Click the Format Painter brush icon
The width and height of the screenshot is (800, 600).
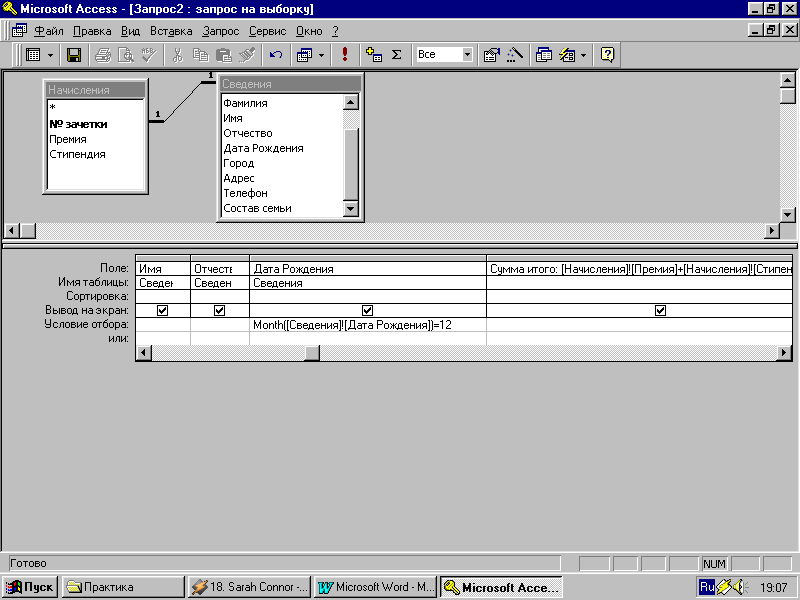click(247, 55)
